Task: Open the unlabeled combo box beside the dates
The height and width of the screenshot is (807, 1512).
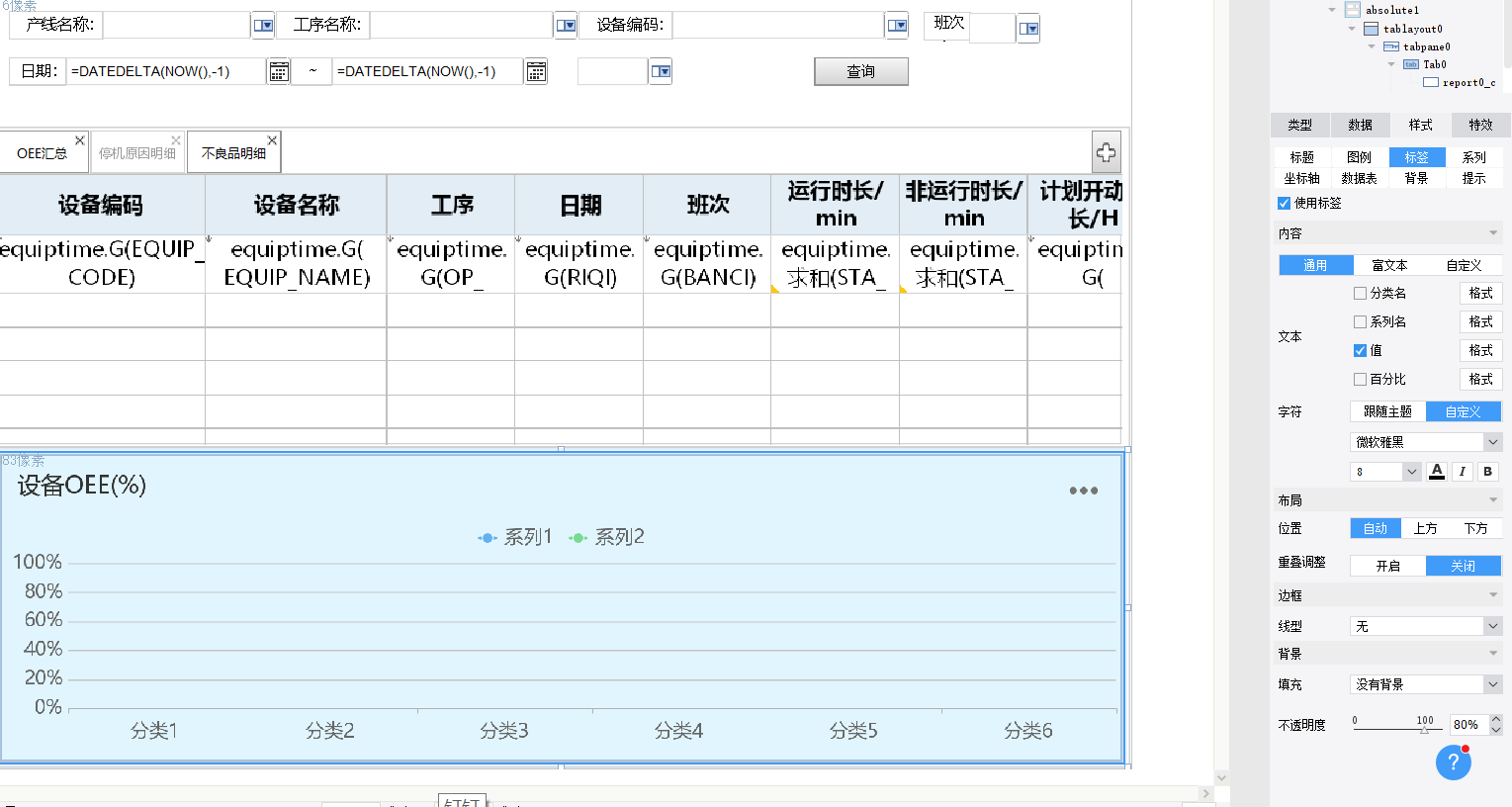Action: click(x=661, y=71)
